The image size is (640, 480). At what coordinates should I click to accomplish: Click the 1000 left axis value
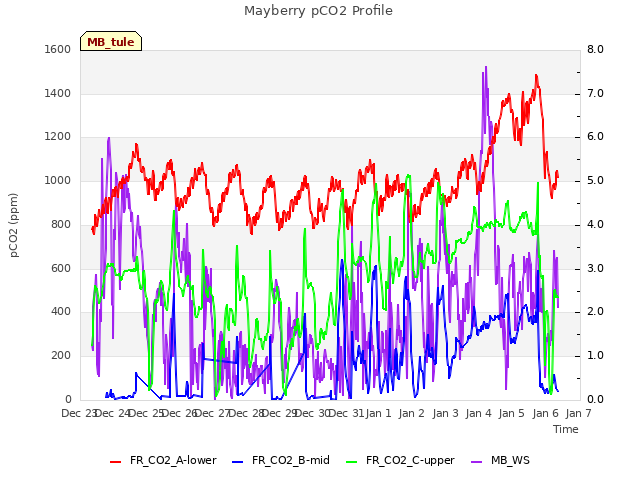58,180
